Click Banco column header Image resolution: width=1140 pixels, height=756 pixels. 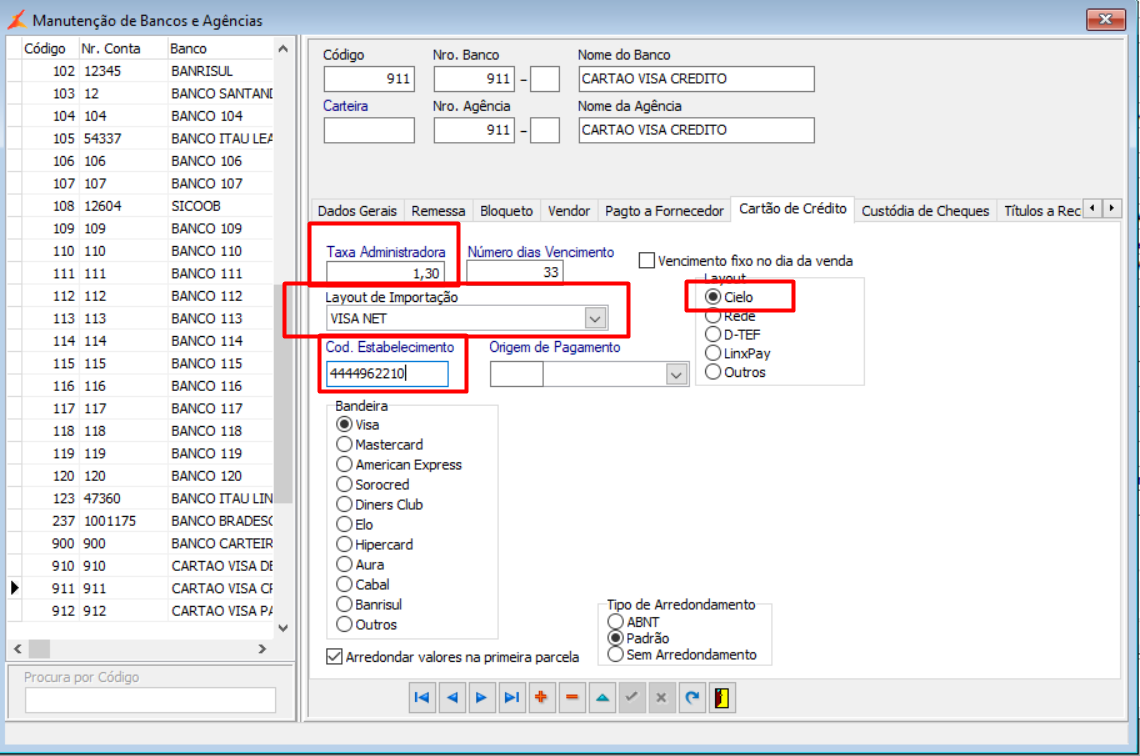click(220, 49)
